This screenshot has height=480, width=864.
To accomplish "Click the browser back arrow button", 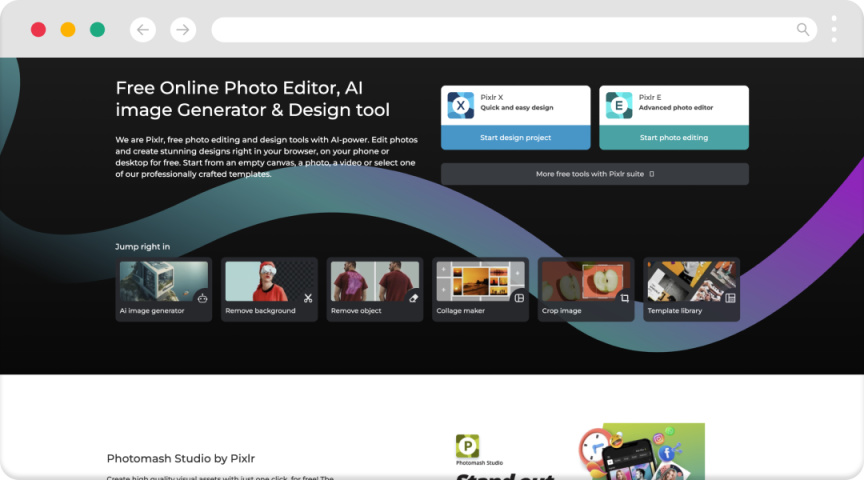I will [143, 30].
